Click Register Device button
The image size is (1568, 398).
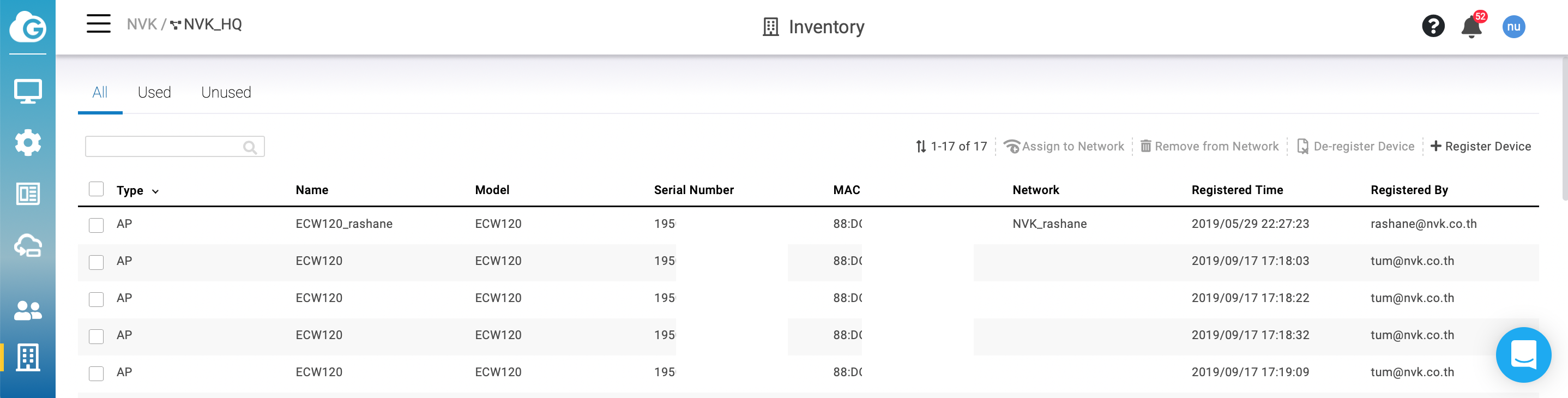(x=1480, y=147)
